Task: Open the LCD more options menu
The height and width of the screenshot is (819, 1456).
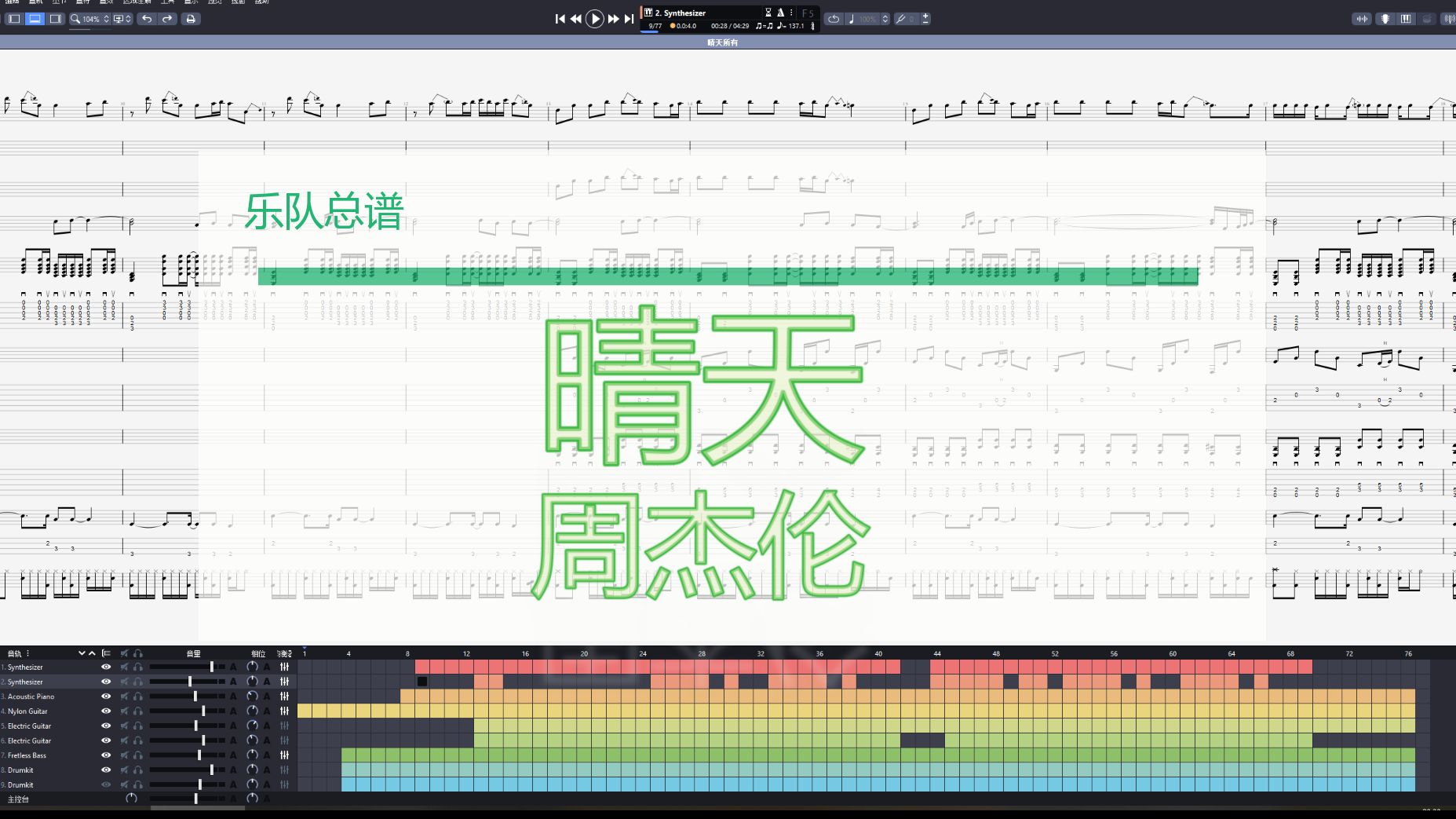Action: click(x=790, y=13)
